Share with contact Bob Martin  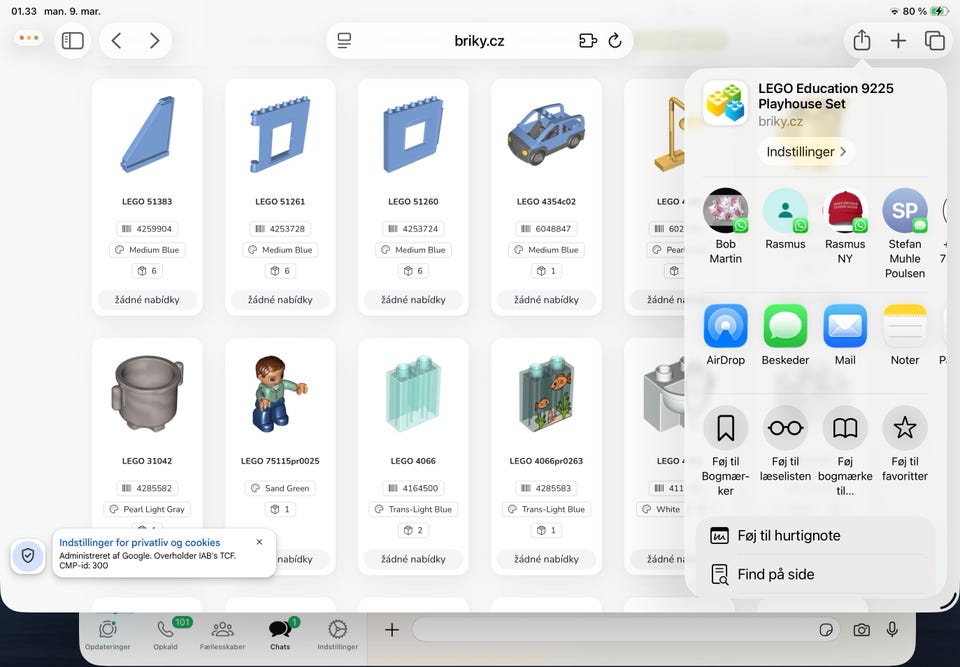click(726, 225)
